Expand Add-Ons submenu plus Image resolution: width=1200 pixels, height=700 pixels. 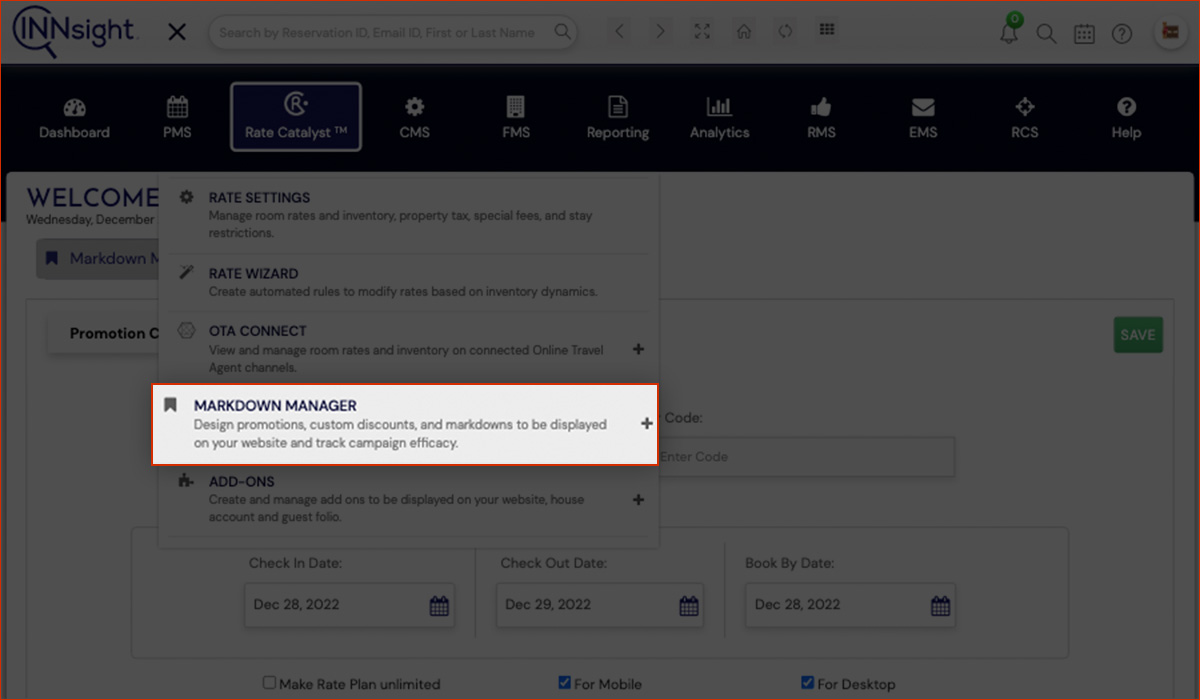point(638,500)
